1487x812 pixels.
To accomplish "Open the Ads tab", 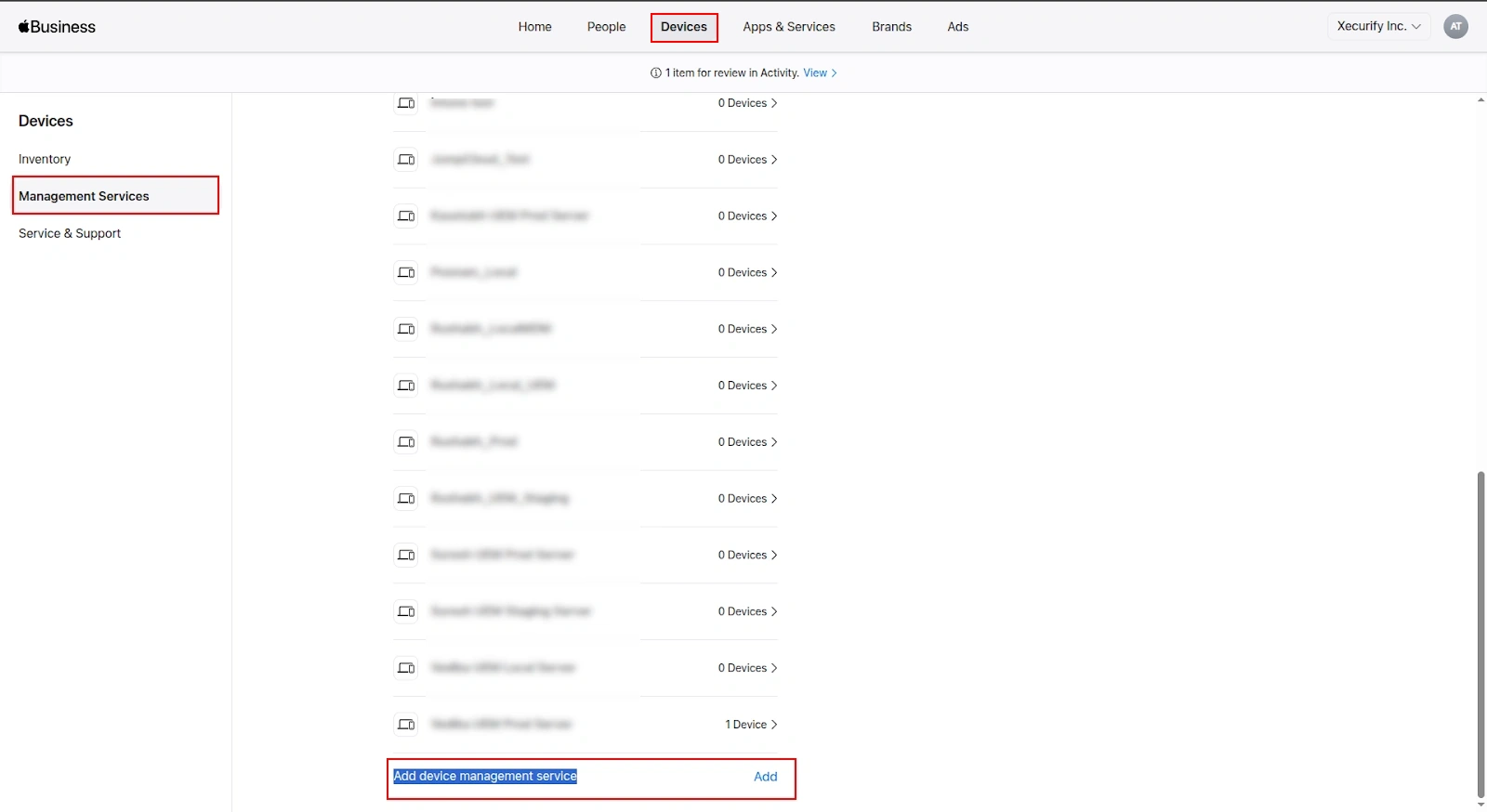I will [958, 27].
